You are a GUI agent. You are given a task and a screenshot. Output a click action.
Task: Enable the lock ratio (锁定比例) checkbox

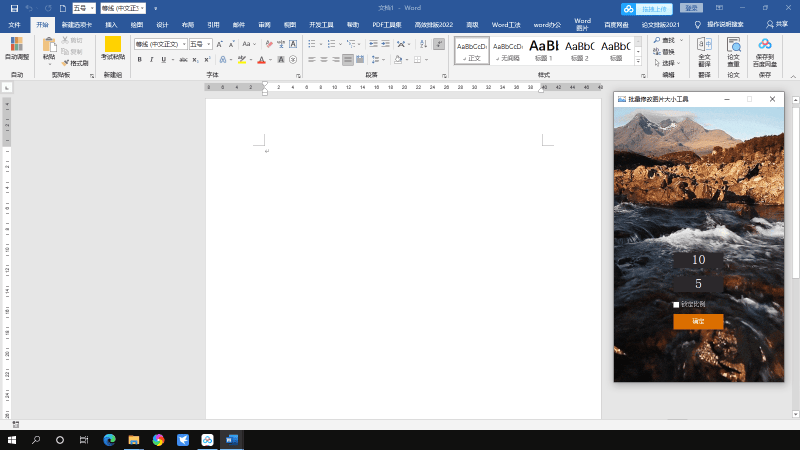pyautogui.click(x=676, y=304)
